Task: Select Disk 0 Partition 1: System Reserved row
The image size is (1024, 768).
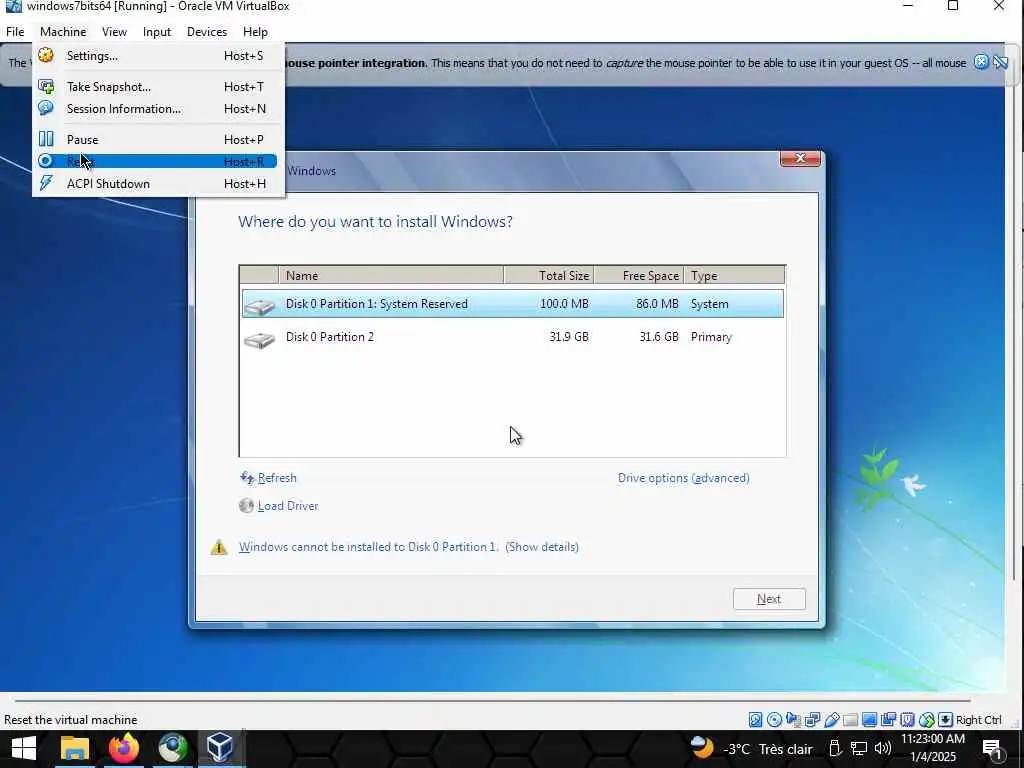Action: [513, 304]
